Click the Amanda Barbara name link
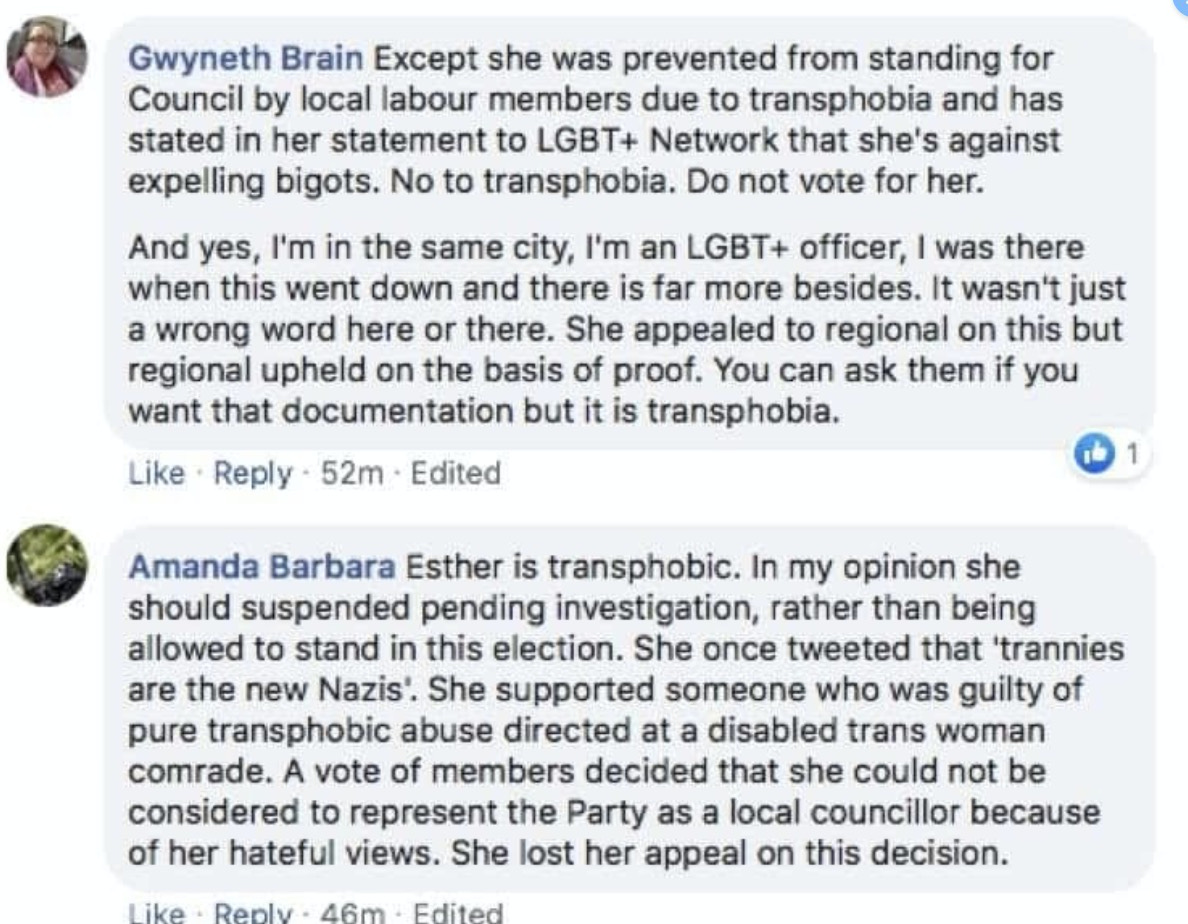 point(261,567)
